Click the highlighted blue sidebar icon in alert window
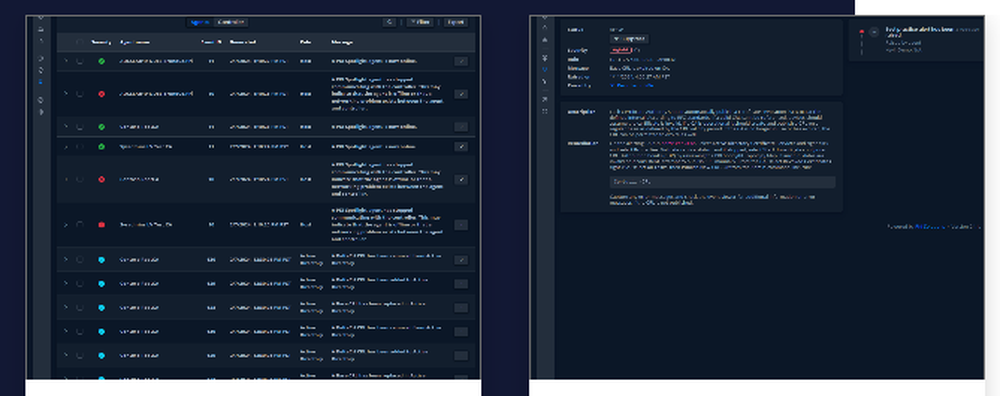 (545, 69)
